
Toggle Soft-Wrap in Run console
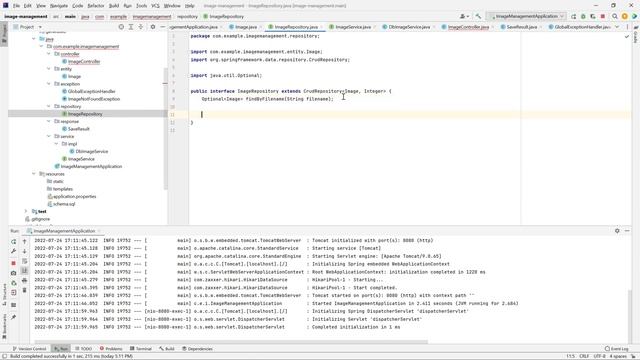(x=24, y=261)
